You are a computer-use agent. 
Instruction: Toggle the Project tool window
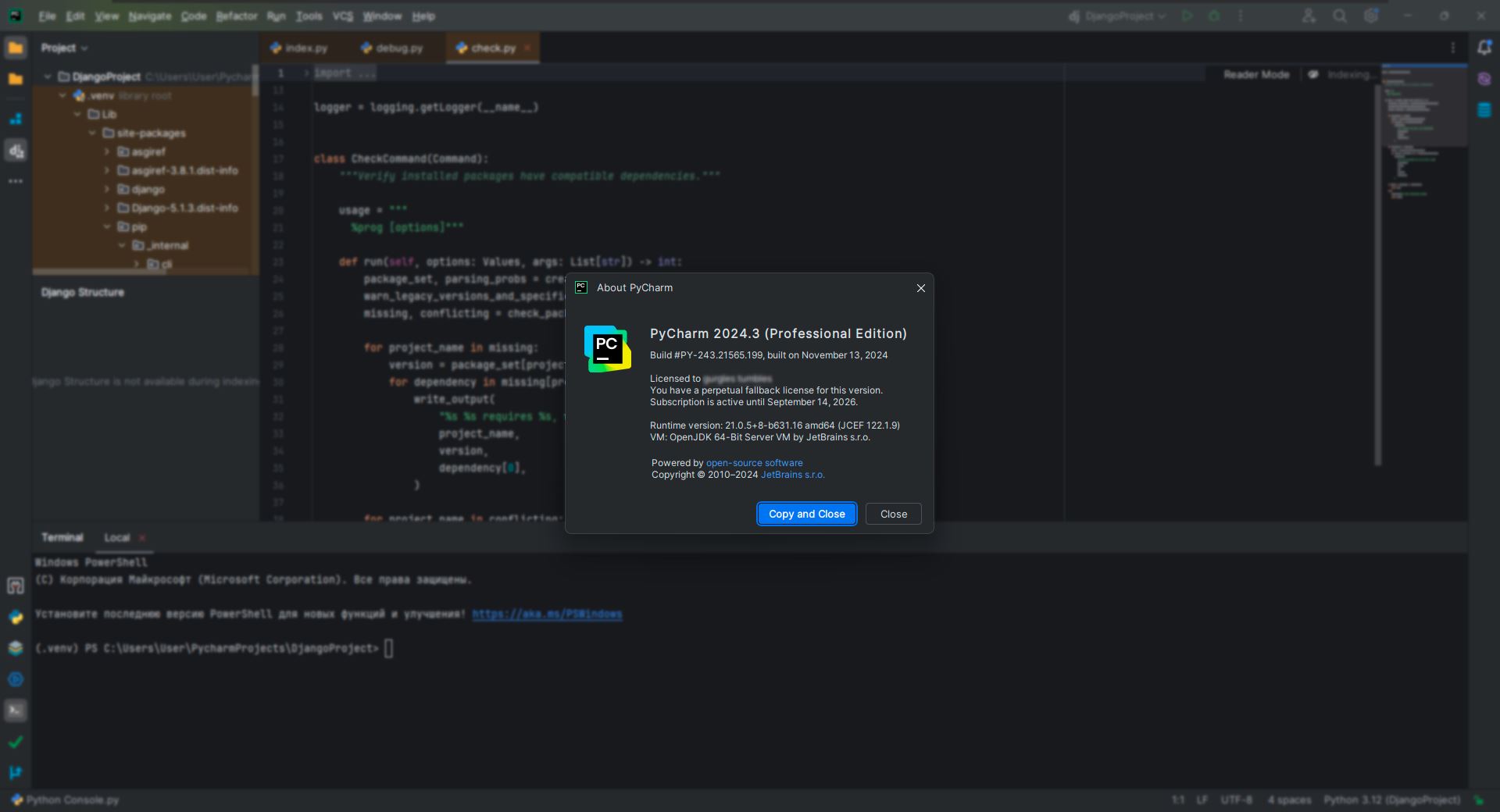pyautogui.click(x=16, y=48)
